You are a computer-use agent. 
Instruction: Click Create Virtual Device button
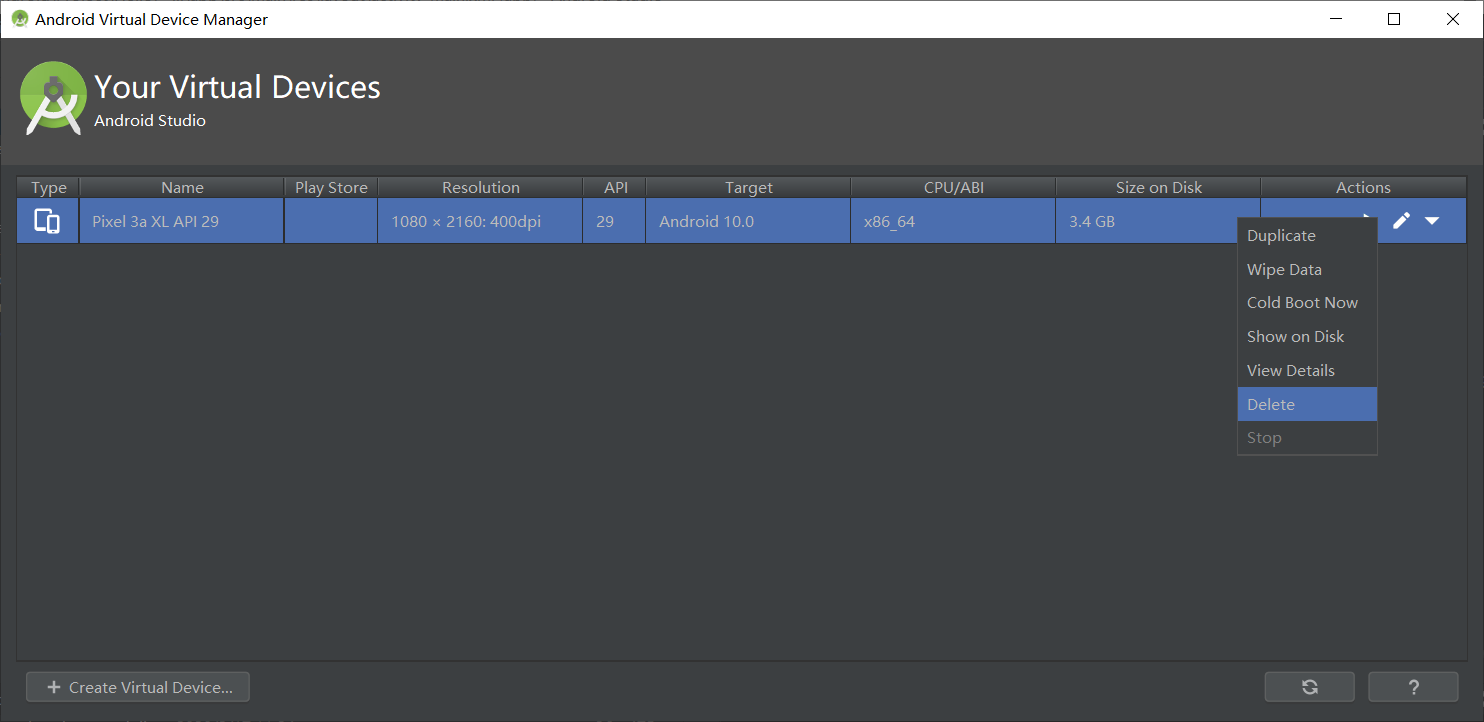pyautogui.click(x=138, y=687)
